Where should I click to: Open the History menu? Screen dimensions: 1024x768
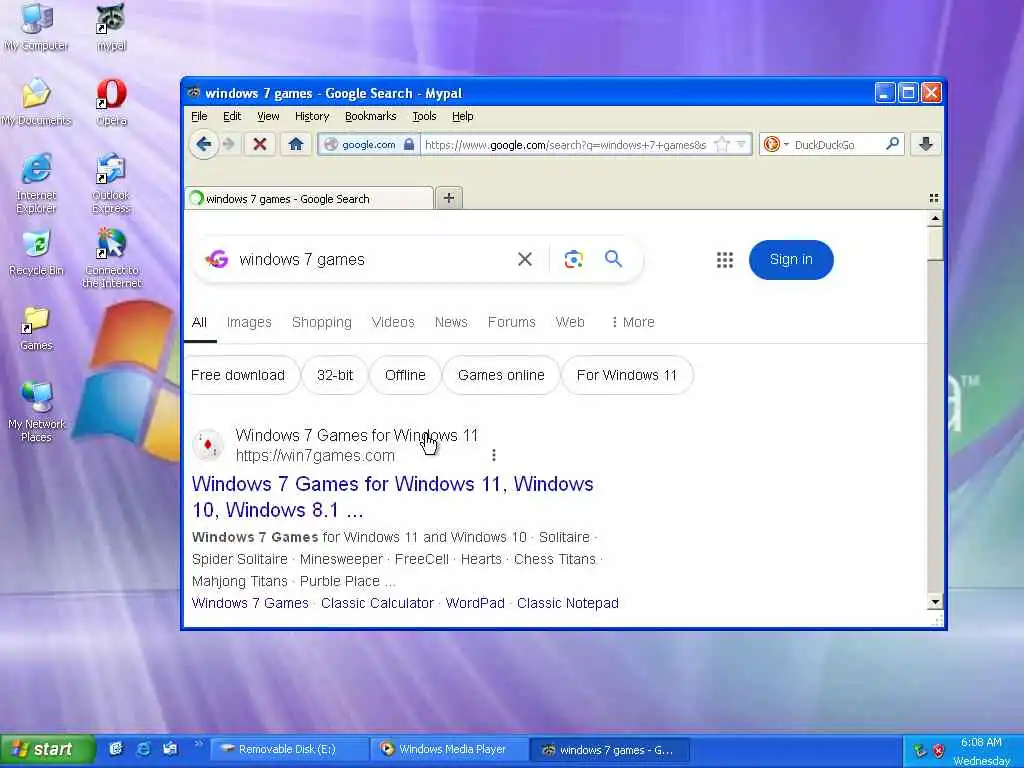tap(312, 116)
